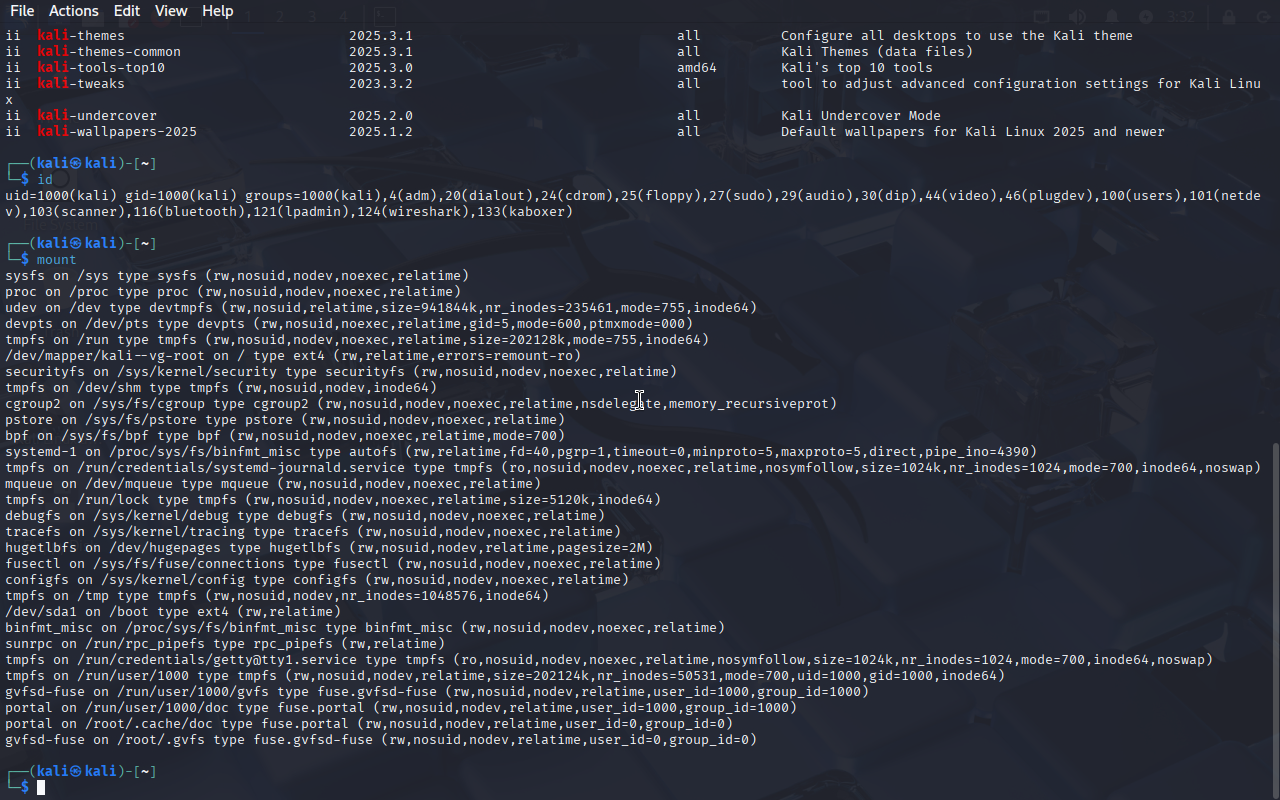Click version '2023.3.2' of kali-tweaks

coord(381,84)
